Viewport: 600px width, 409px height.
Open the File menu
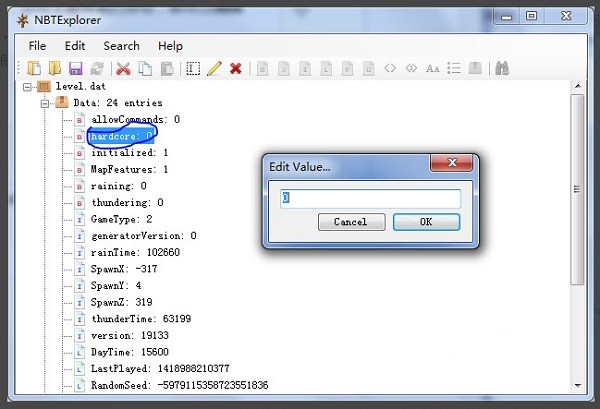[37, 46]
